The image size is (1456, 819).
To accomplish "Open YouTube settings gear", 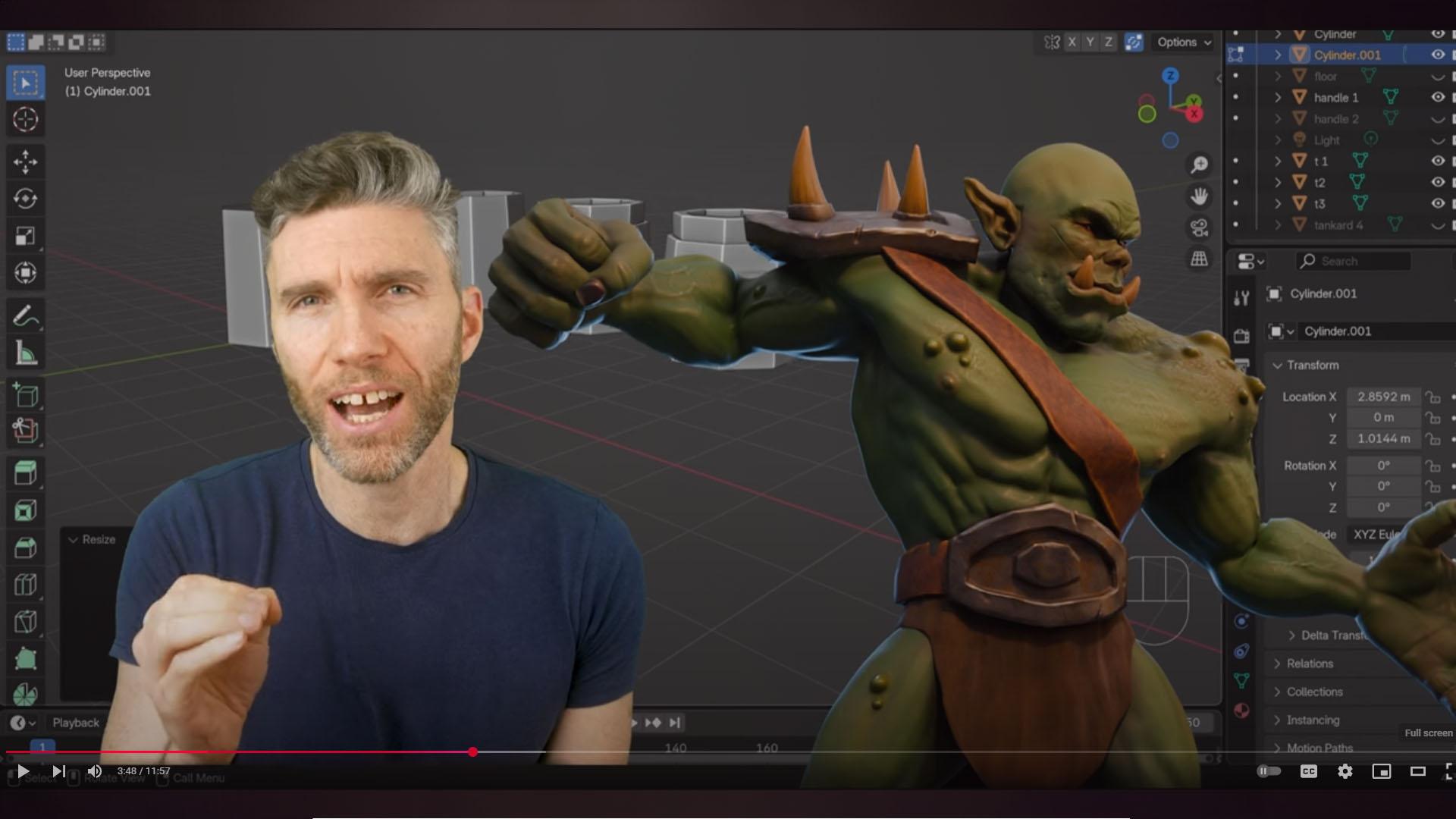I will (x=1345, y=771).
